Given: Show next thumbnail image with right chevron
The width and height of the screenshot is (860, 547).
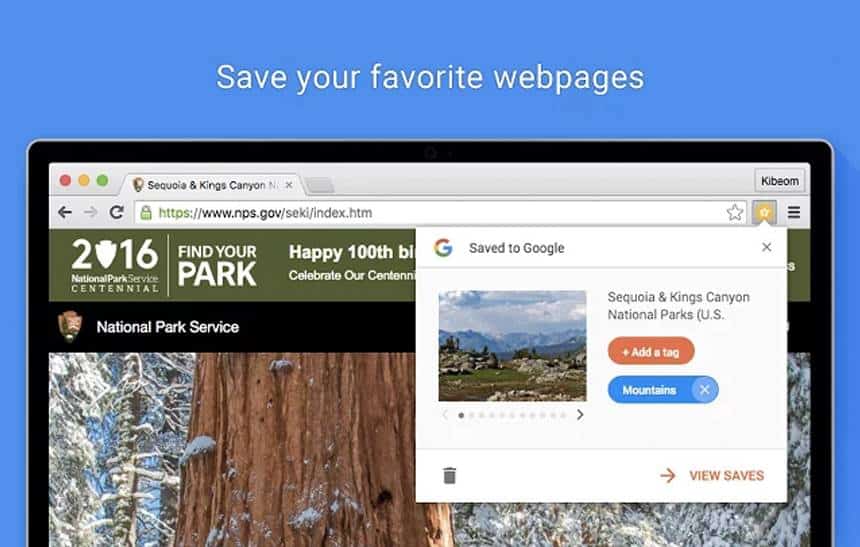Looking at the screenshot, I should (x=580, y=415).
